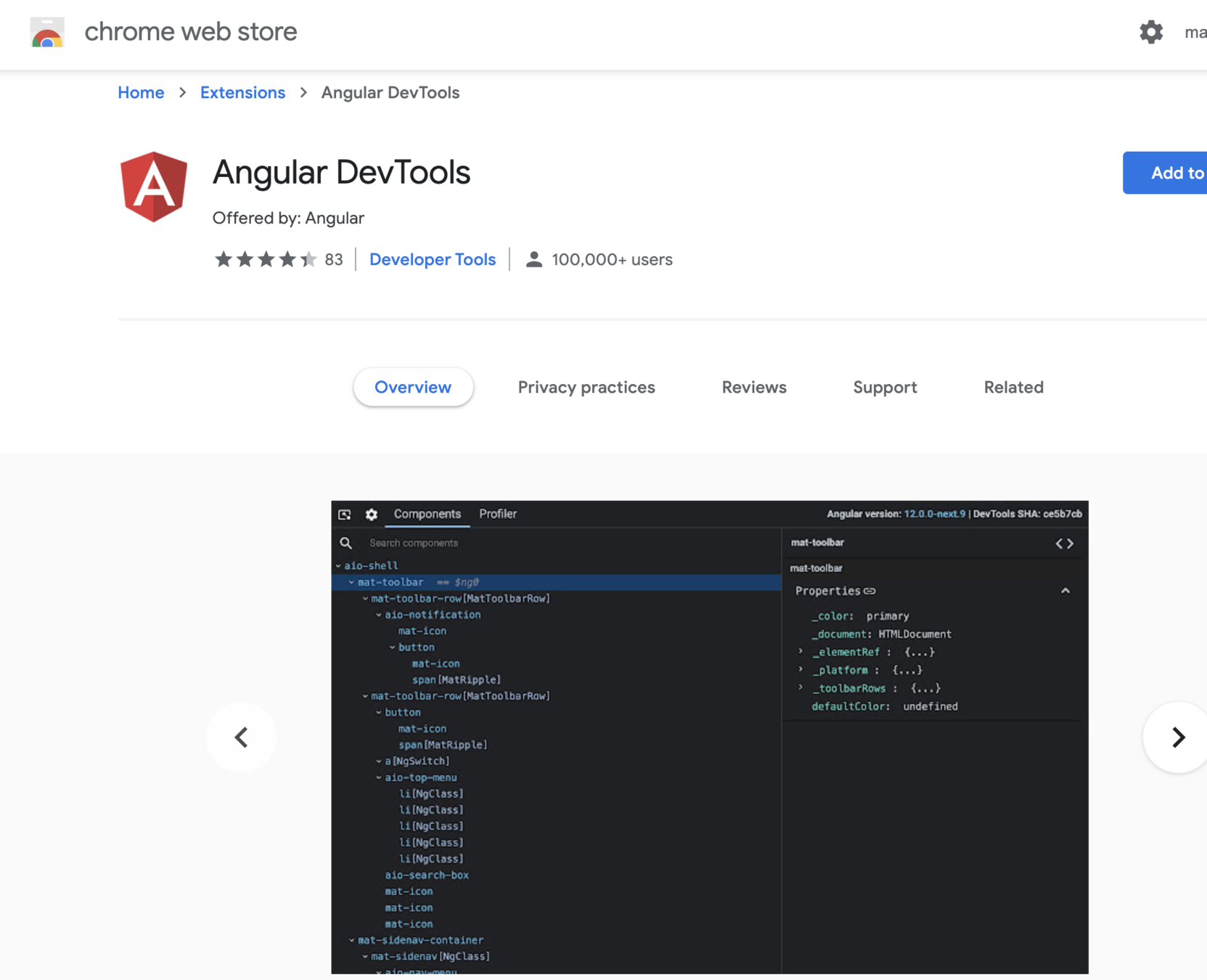Click the 83 ratings count

334,259
